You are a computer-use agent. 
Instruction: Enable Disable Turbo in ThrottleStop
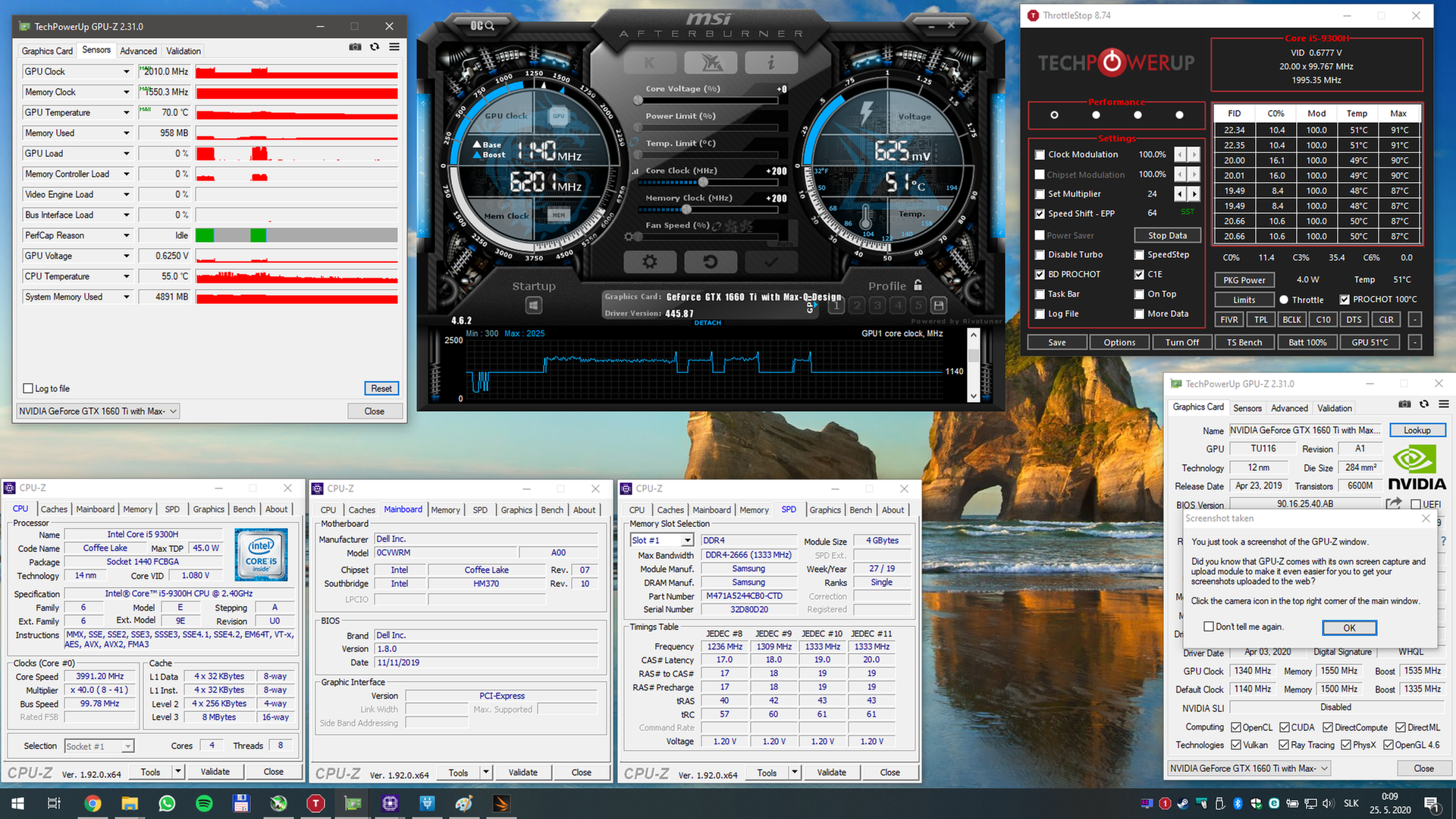(1040, 255)
